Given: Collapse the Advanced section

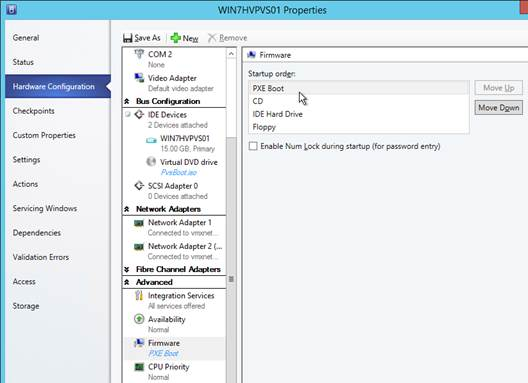Looking at the screenshot, I should coord(127,282).
